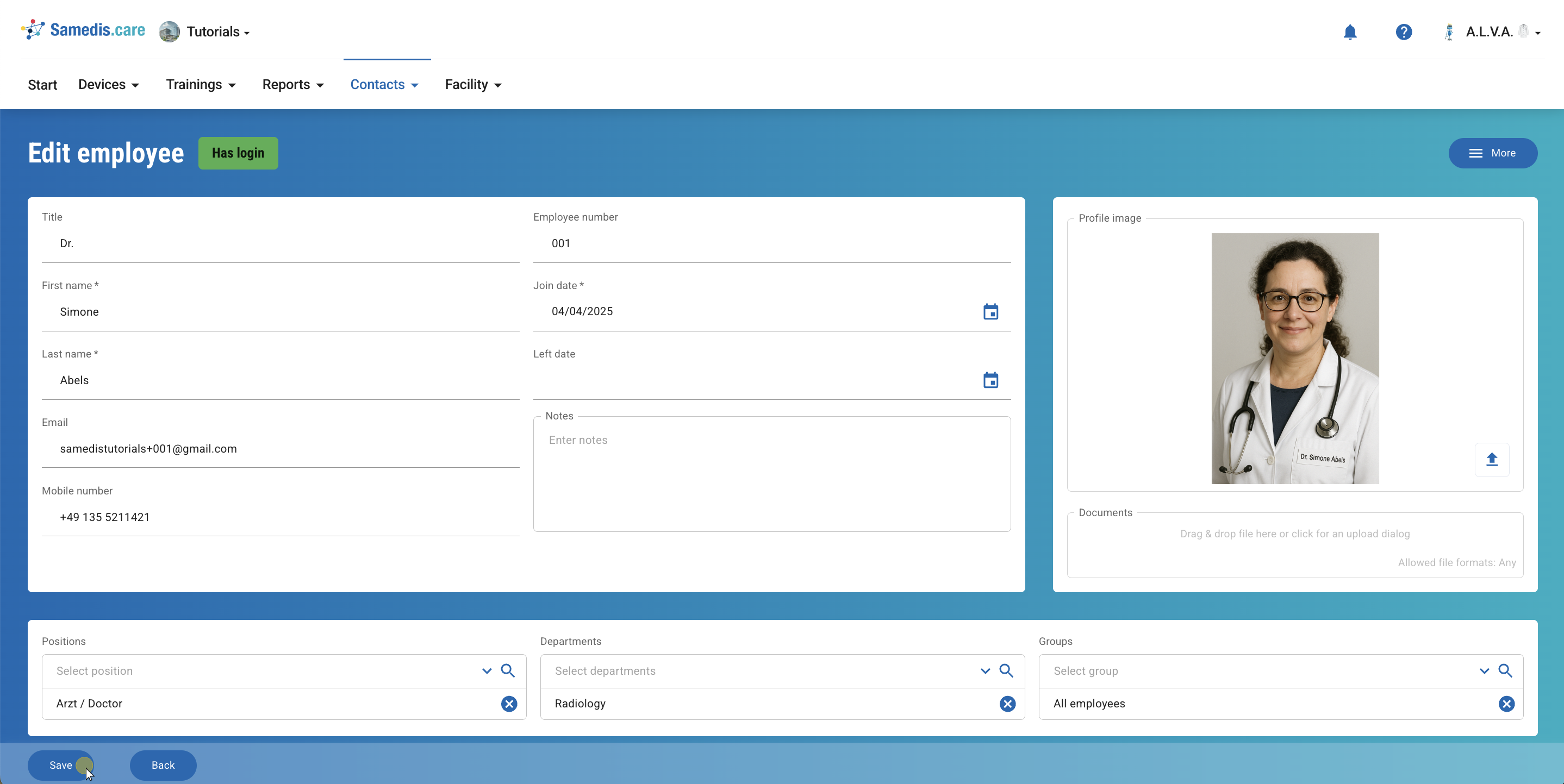1564x784 pixels.
Task: Open the Devices menu
Action: click(x=109, y=84)
